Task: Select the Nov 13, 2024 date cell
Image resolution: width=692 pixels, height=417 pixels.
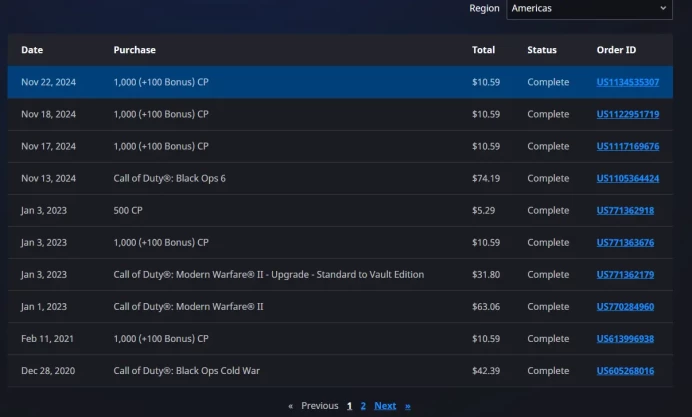Action: (x=48, y=178)
